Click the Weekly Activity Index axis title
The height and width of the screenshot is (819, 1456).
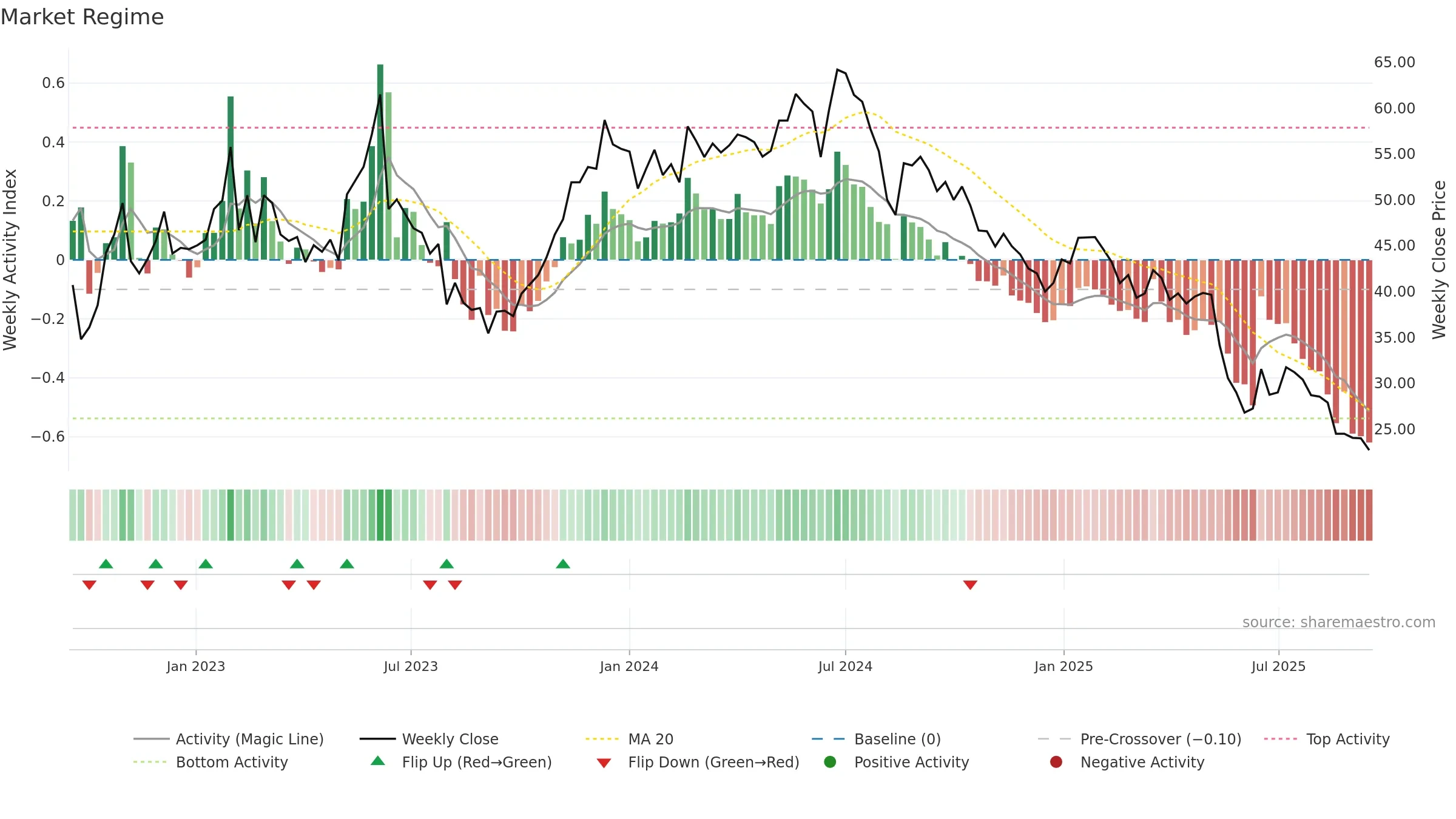(10, 260)
